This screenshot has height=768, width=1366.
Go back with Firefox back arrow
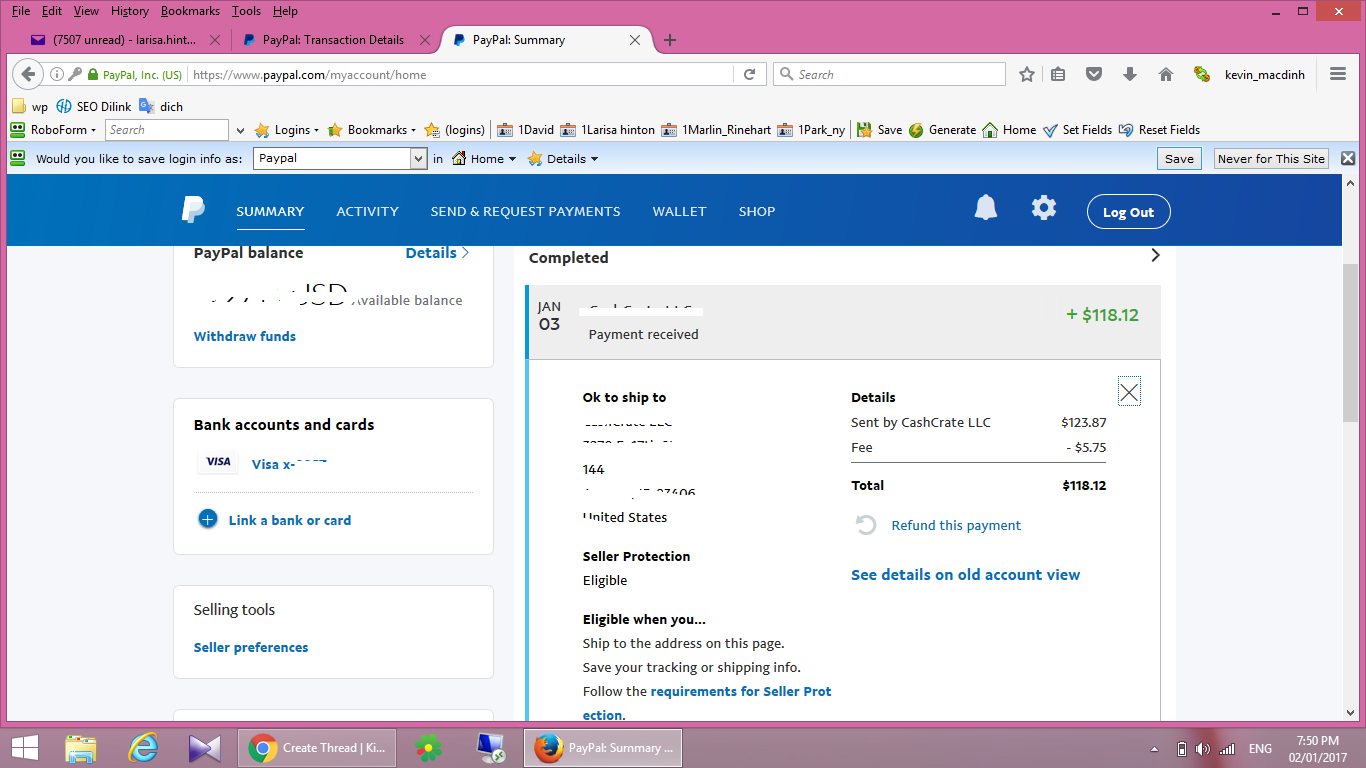click(x=28, y=74)
